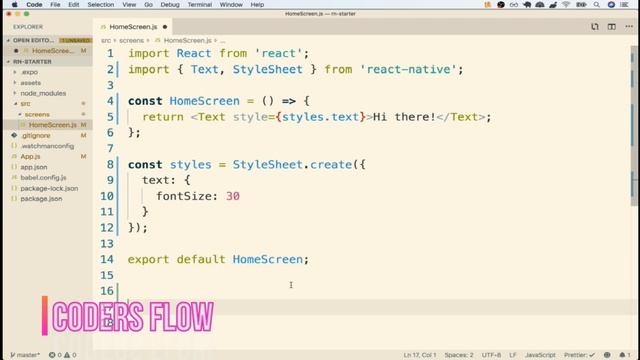Image resolution: width=640 pixels, height=360 pixels.
Task: Place cursor on 'fontSize' in line 10
Action: click(x=184, y=196)
